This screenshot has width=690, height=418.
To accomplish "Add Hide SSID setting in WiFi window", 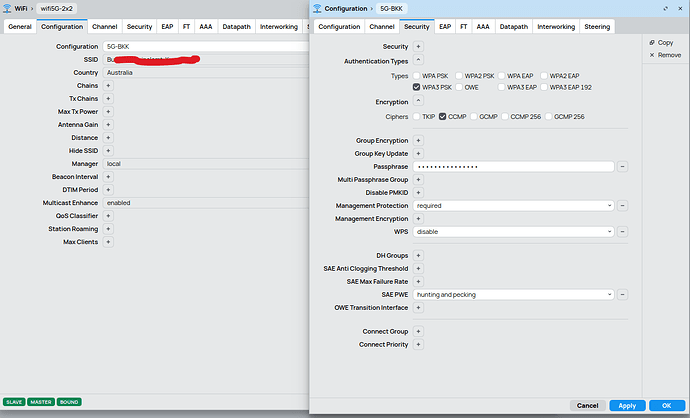I will coord(108,151).
